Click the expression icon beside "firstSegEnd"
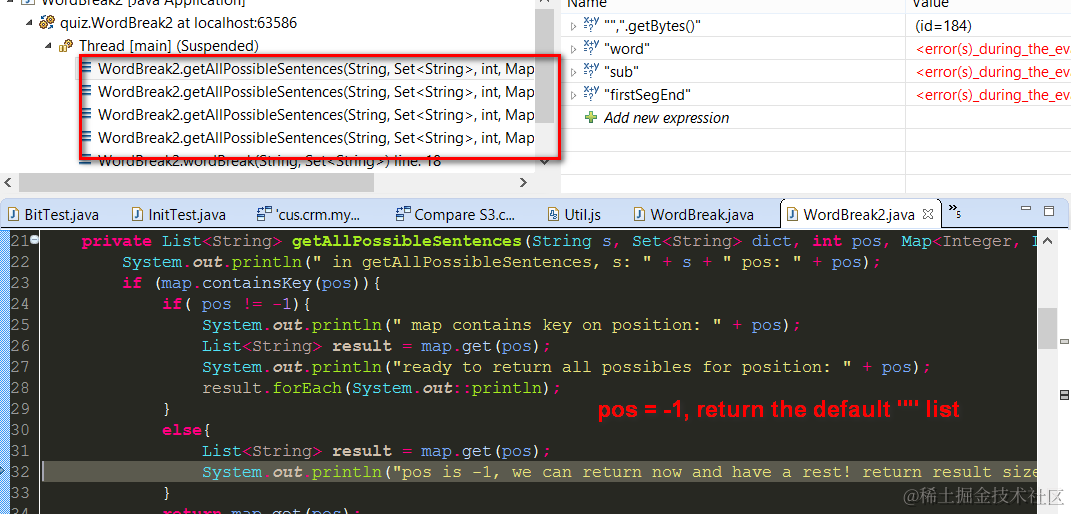 point(592,94)
